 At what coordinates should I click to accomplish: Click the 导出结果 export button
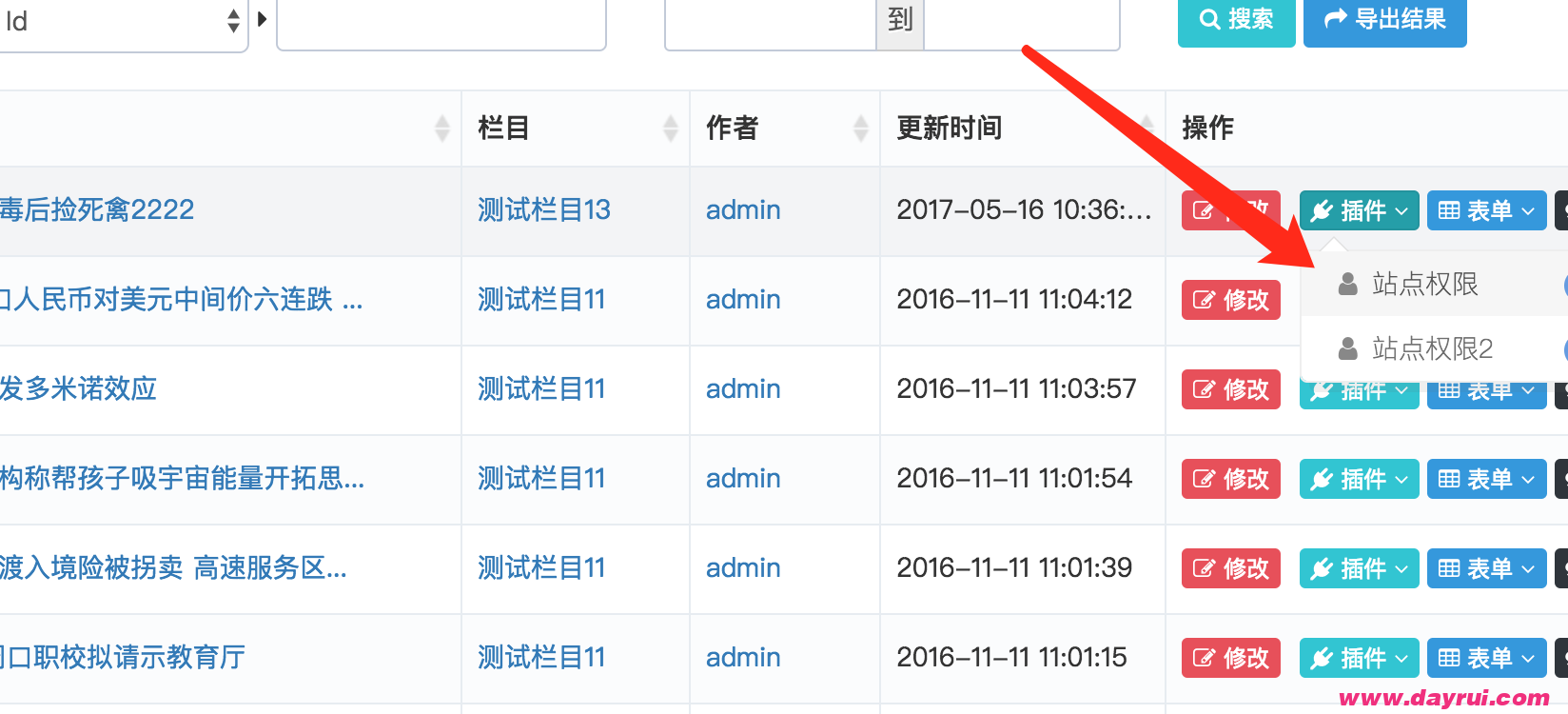1384,20
